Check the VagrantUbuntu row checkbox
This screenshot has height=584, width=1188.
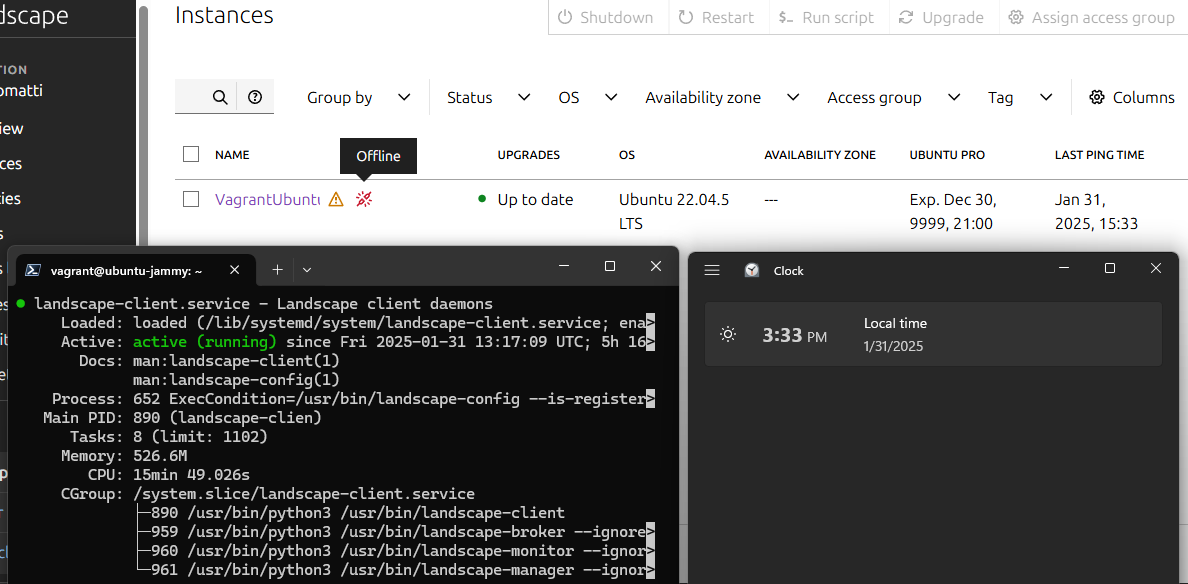click(x=191, y=199)
